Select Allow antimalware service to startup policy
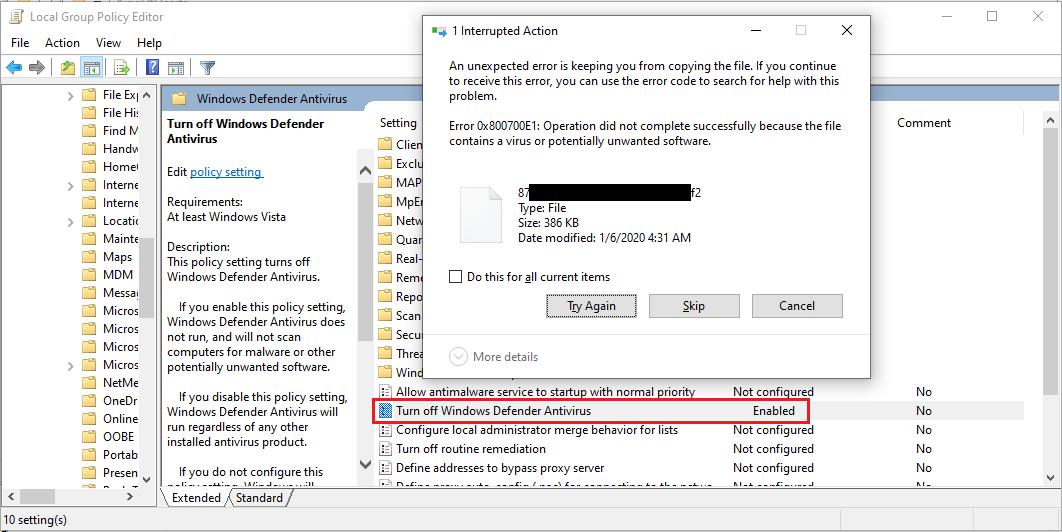The image size is (1062, 532). coord(545,392)
